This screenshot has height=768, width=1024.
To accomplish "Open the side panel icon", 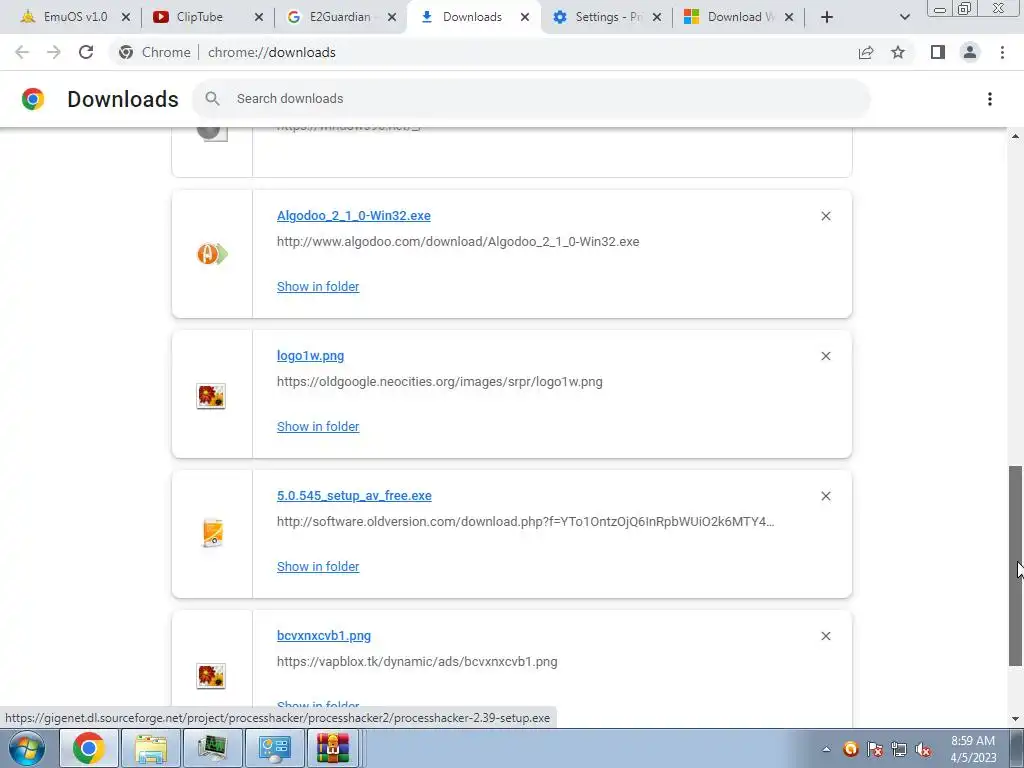I will [938, 52].
